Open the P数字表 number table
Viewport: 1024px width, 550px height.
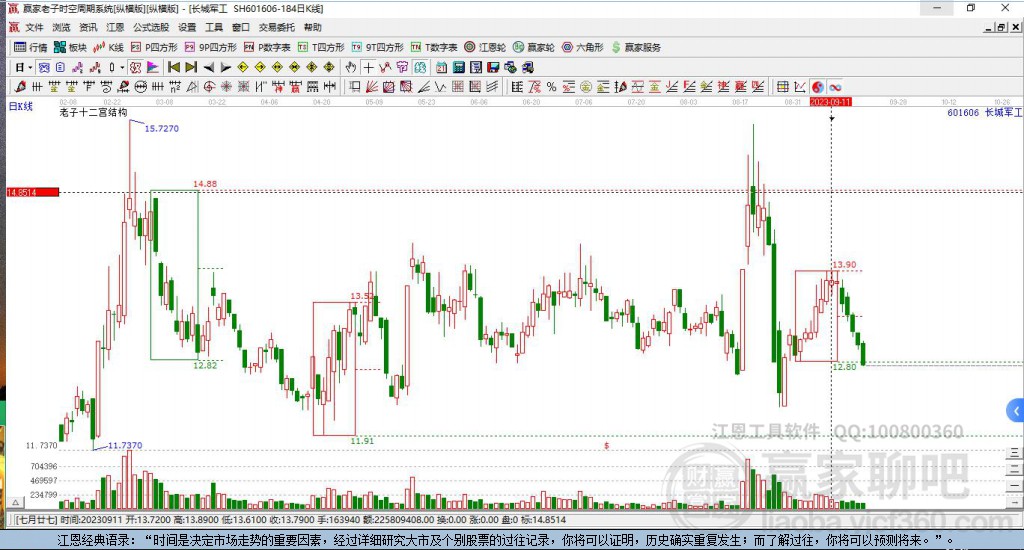click(267, 47)
